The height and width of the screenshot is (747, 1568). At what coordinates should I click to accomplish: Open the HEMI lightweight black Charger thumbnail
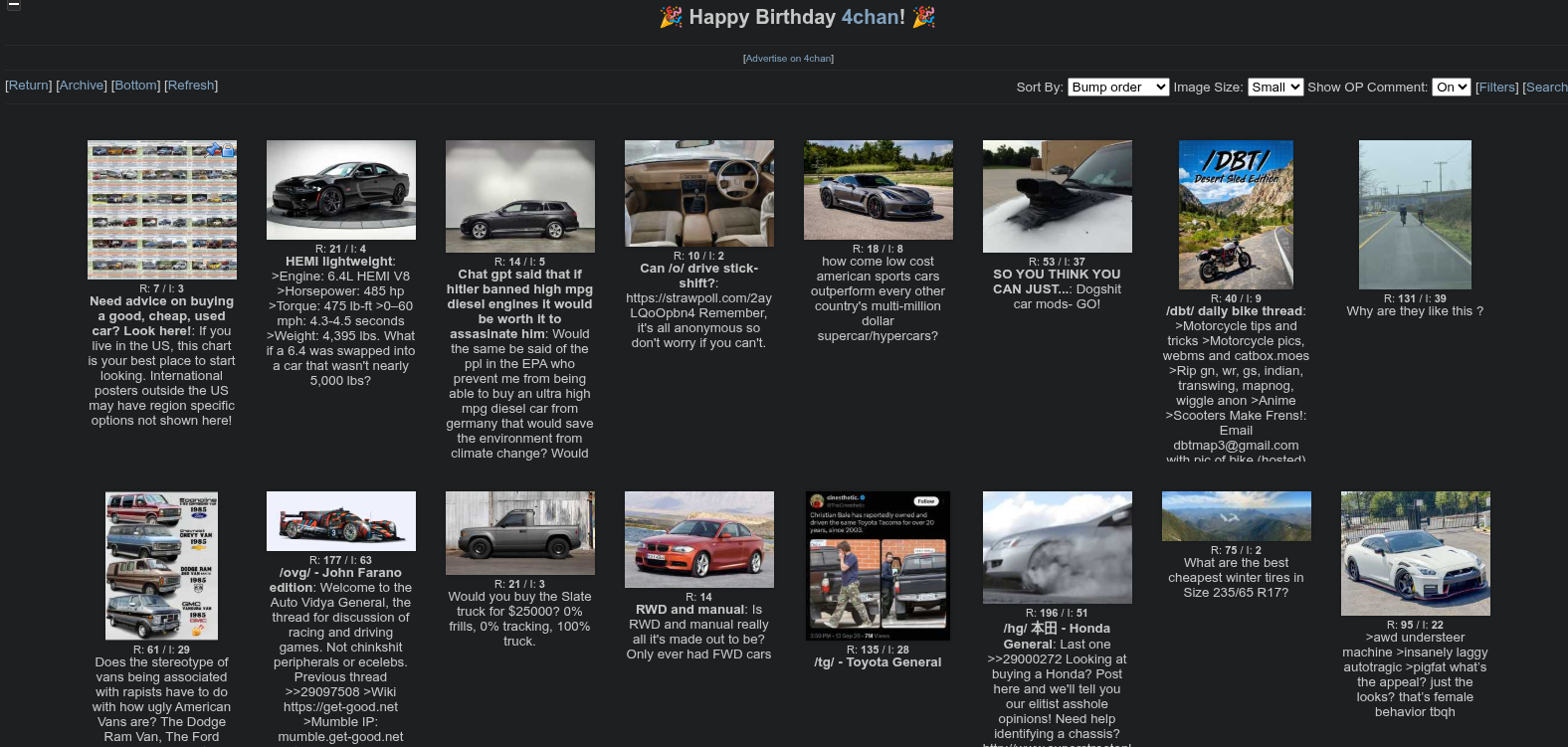pos(341,190)
